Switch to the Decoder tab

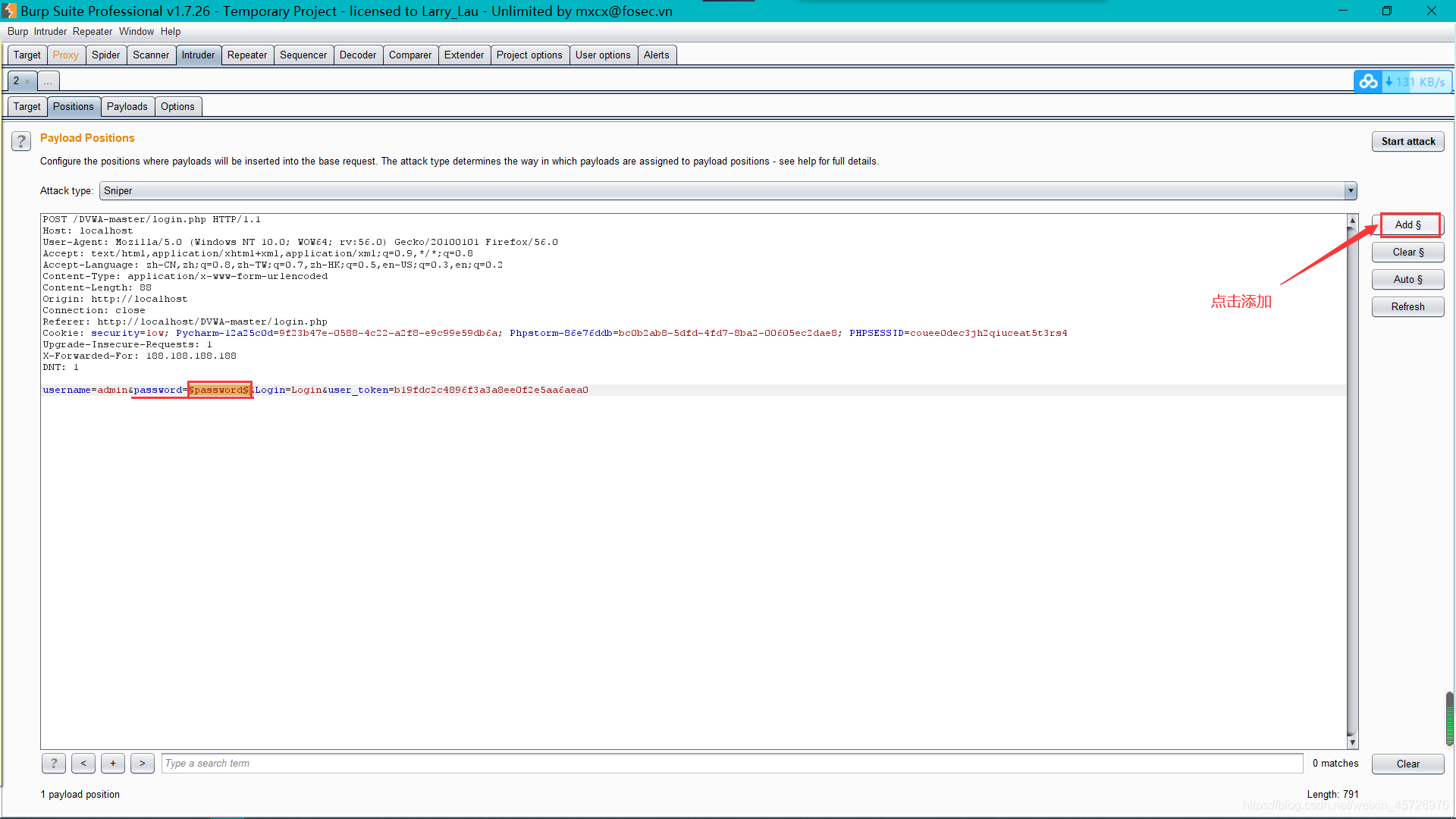(358, 55)
